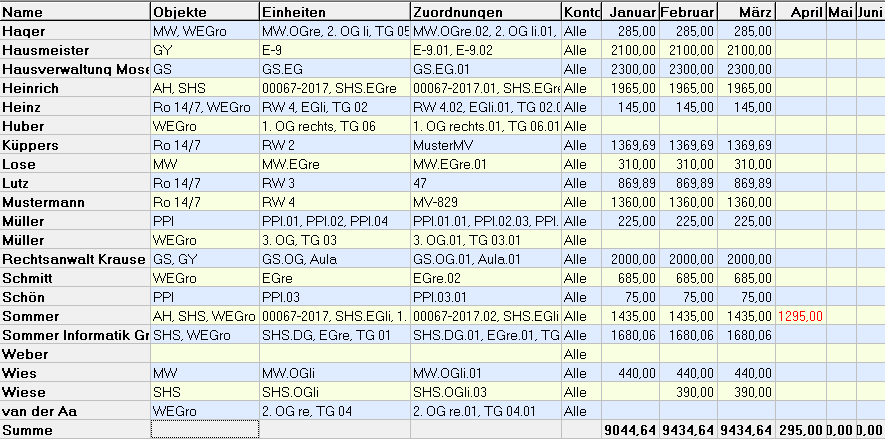This screenshot has width=885, height=440.
Task: Select the red 1295,00 April value
Action: coord(800,316)
